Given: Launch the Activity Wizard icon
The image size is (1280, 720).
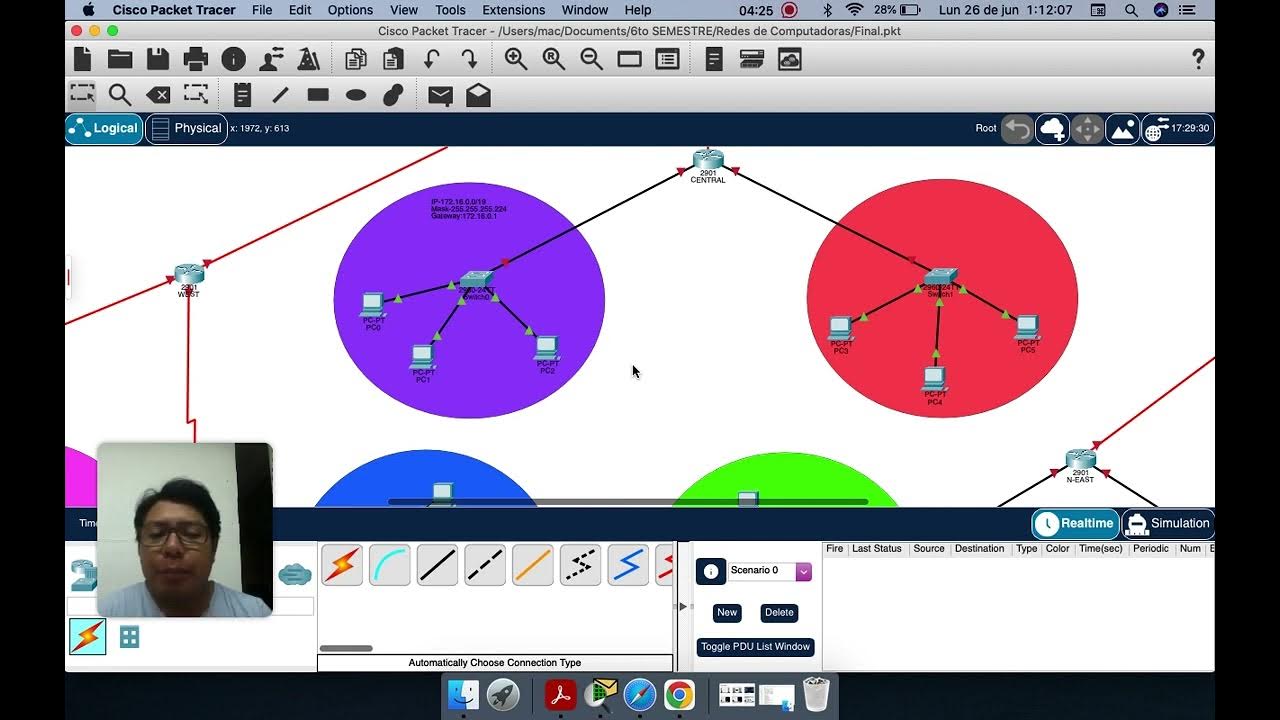Looking at the screenshot, I should [x=271, y=60].
